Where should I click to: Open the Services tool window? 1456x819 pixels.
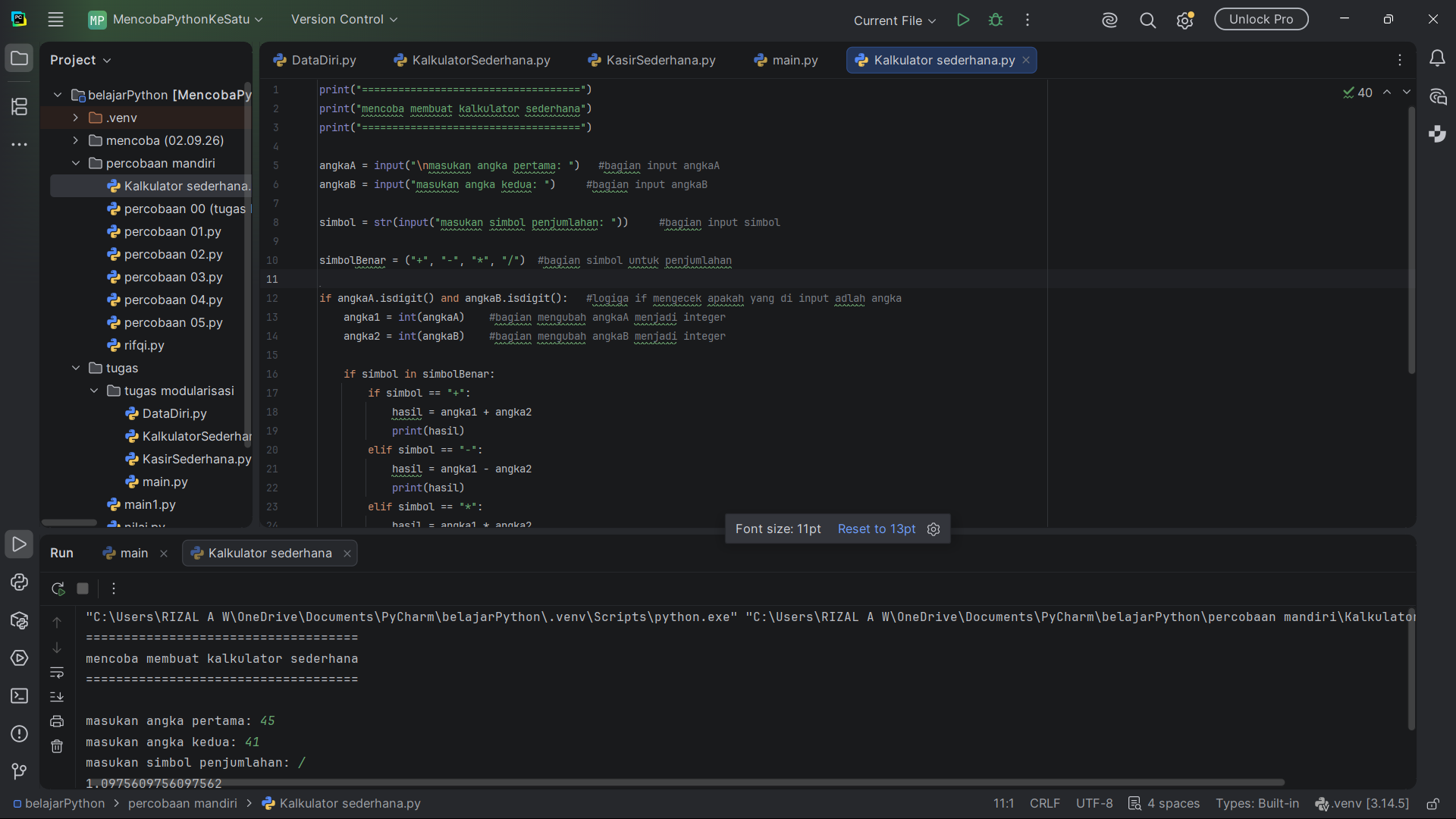(20, 658)
